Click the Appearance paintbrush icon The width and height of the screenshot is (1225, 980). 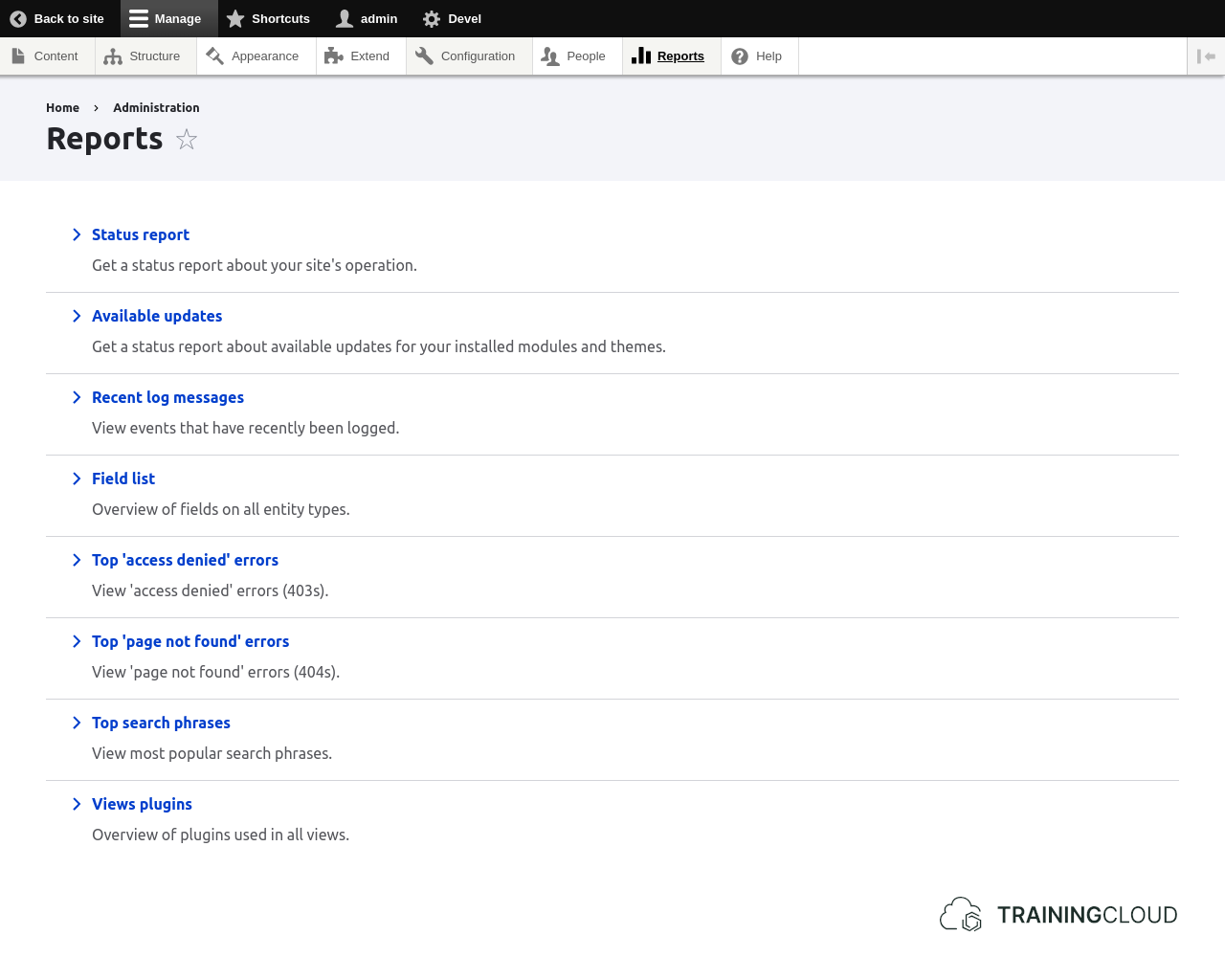[214, 56]
